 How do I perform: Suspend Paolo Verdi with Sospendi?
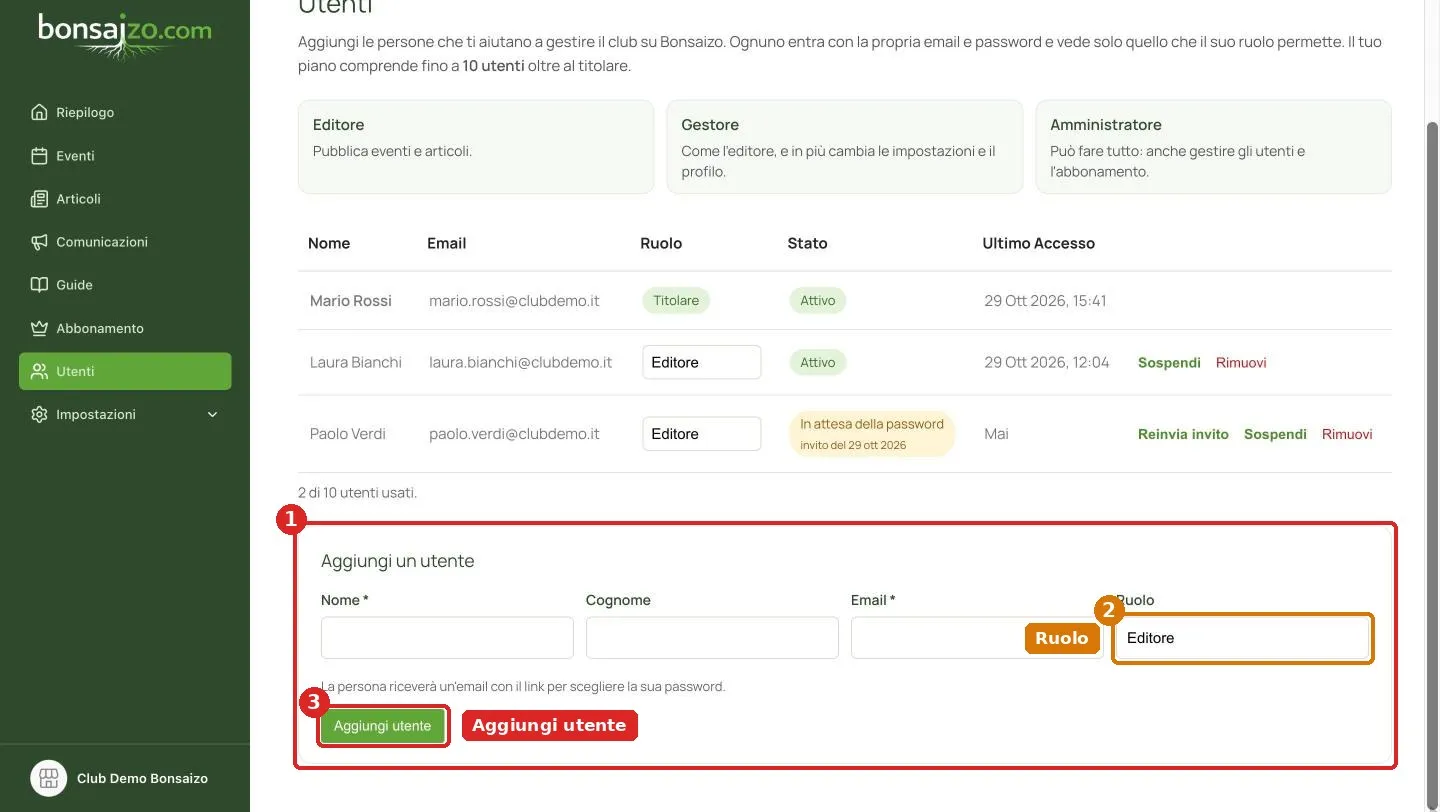1275,434
